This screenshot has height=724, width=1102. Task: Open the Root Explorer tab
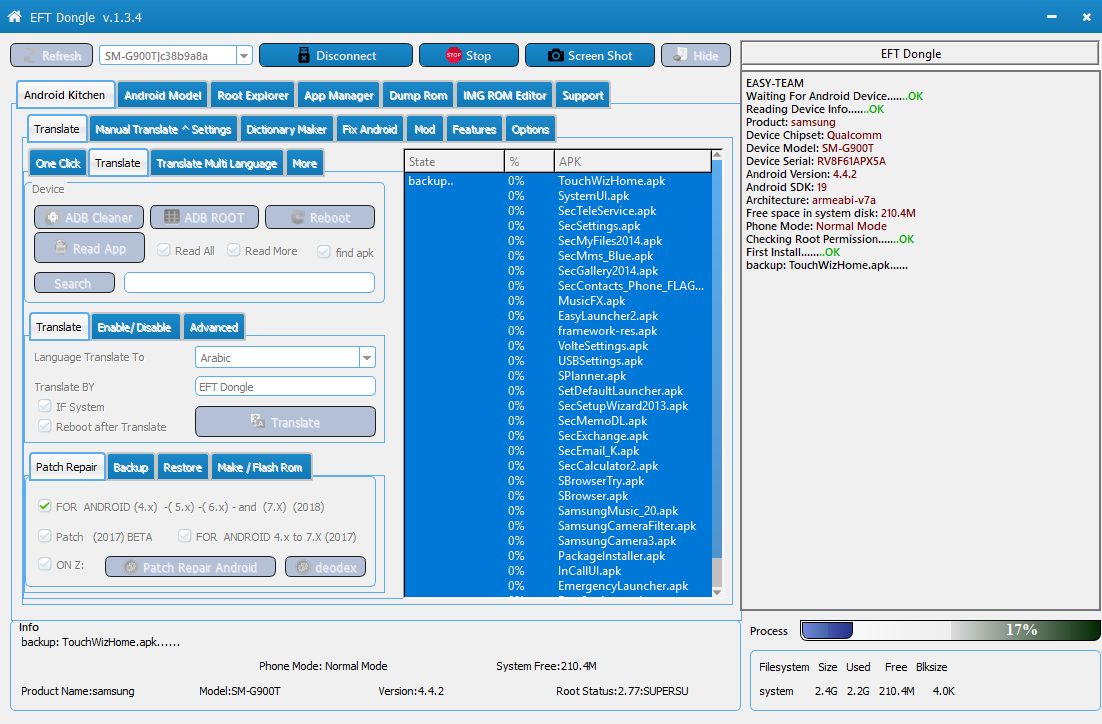pos(253,96)
